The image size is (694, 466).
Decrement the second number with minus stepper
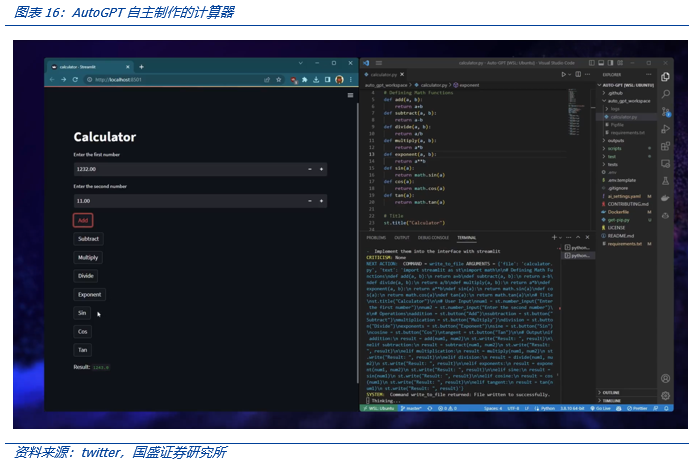310,201
